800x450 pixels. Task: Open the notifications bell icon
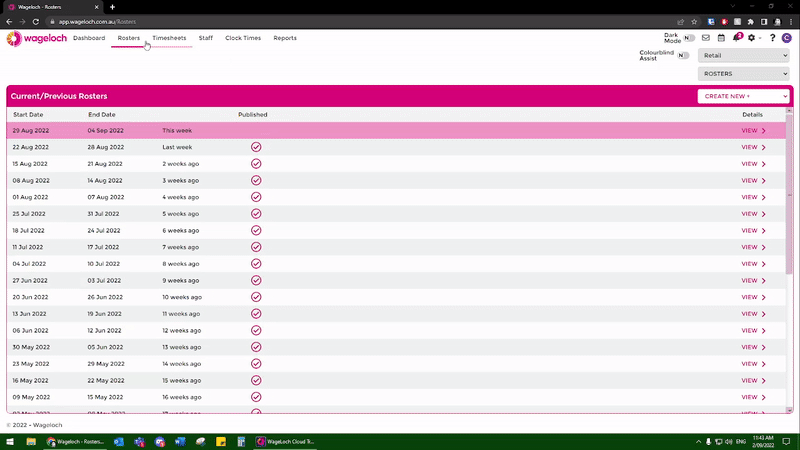[x=737, y=38]
